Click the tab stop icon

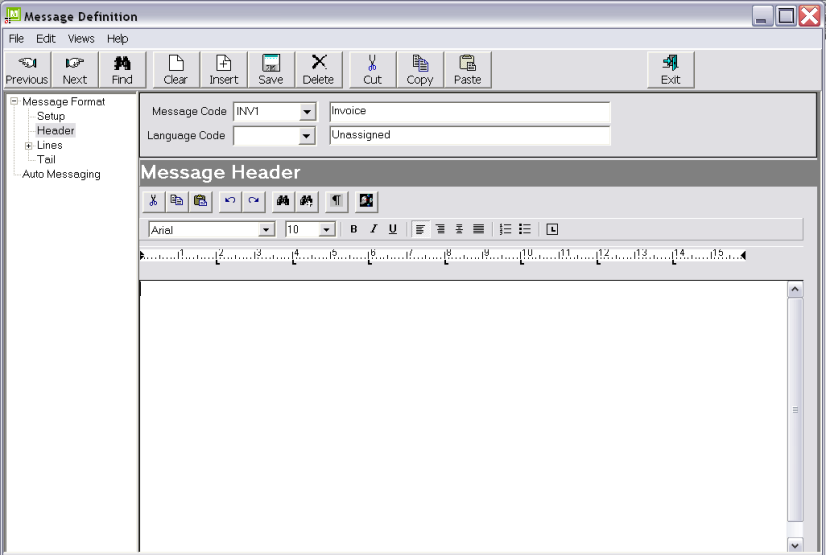pos(552,229)
